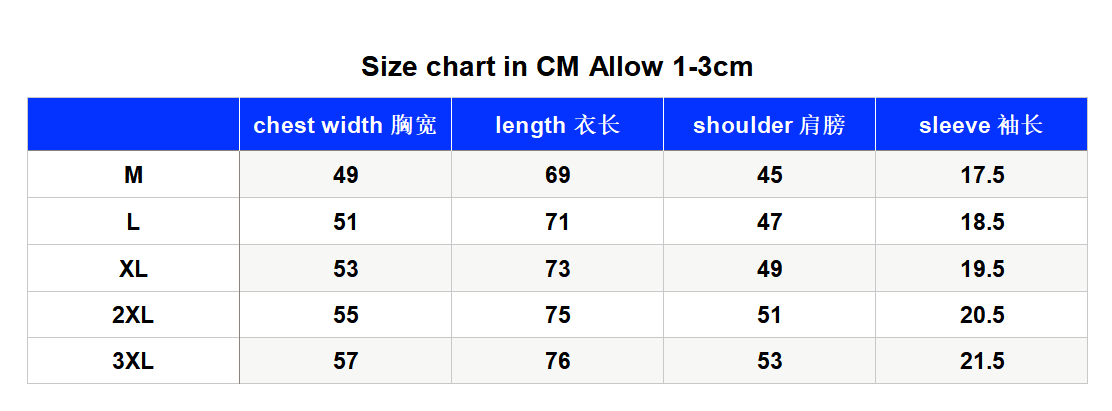Viewport: 1112px width, 411px height.
Task: Select the shoulder column header
Action: point(769,125)
